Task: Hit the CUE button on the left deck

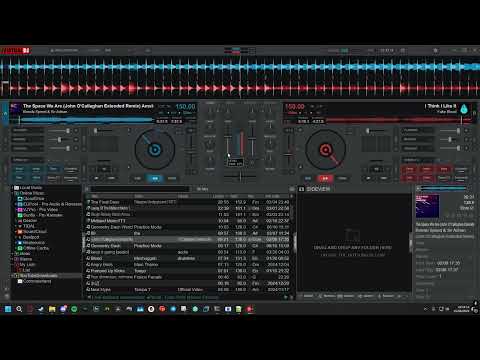Action: click(x=138, y=178)
